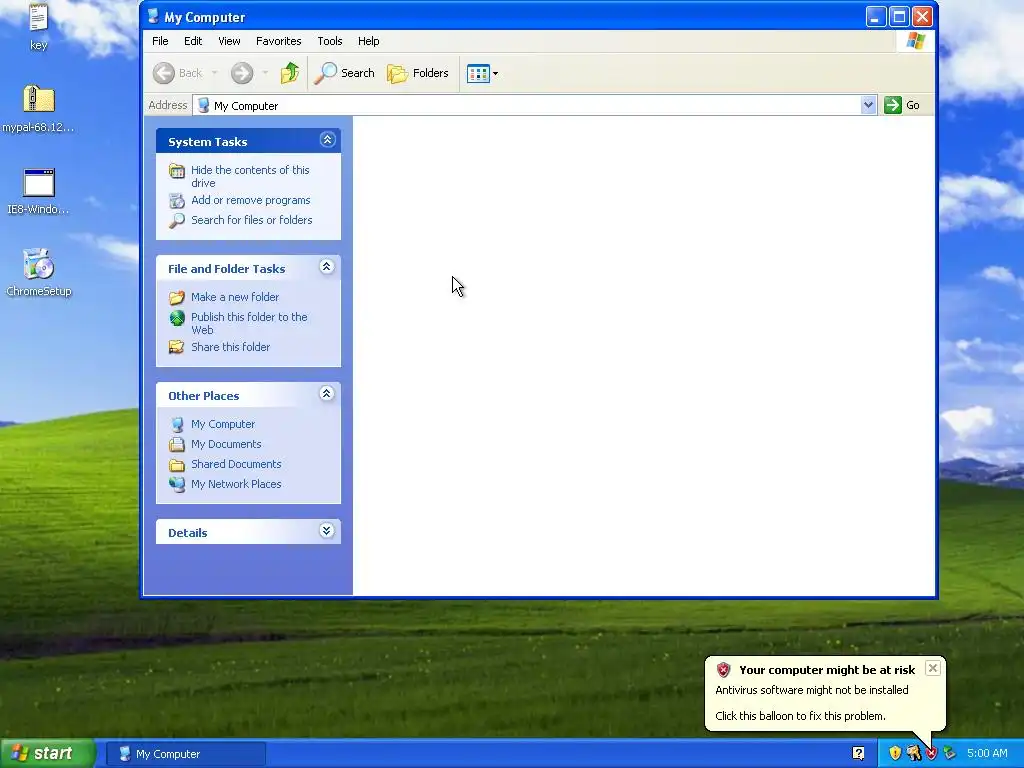The height and width of the screenshot is (768, 1024).
Task: Expand the Address bar dropdown
Action: (868, 105)
